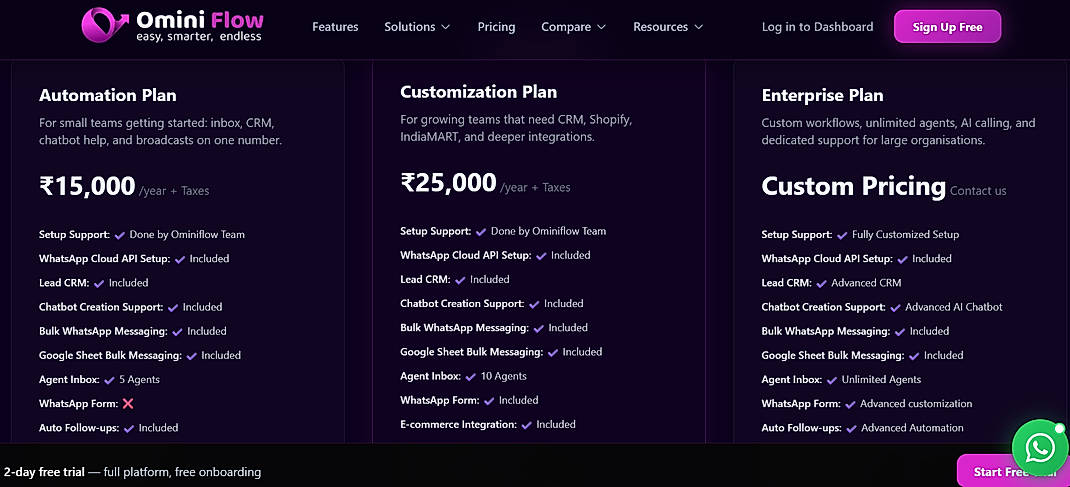Click the ₹25,000 price
Screen dimensions: 1070x487
point(448,183)
